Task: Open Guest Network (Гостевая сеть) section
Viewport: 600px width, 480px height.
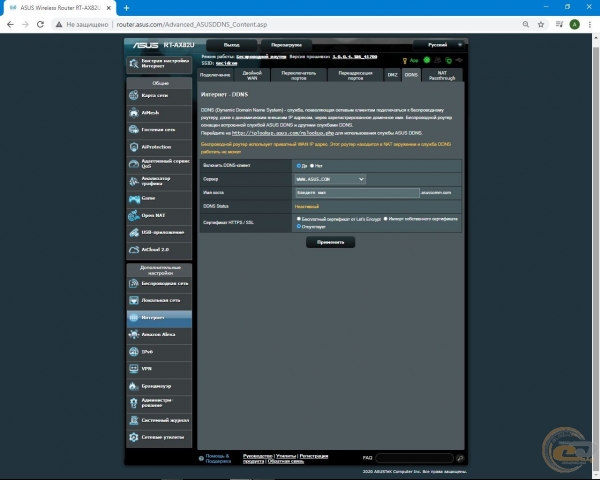Action: tap(159, 130)
